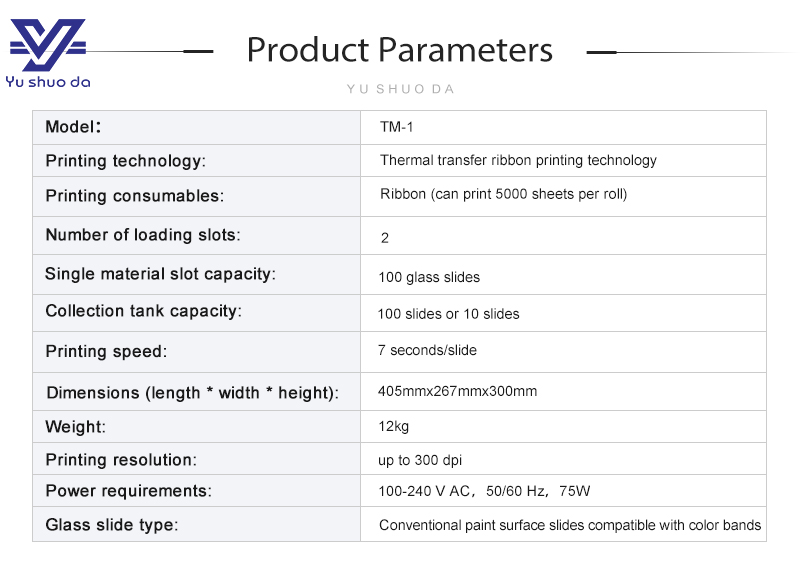
Task: Click the Product Parameters heading
Action: point(399,50)
